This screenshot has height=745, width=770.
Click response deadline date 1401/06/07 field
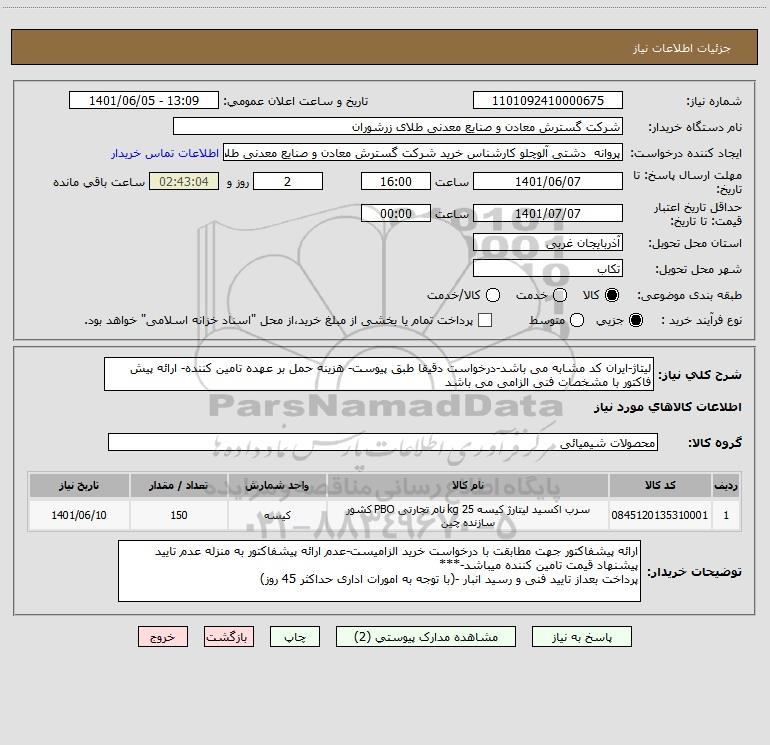[548, 181]
